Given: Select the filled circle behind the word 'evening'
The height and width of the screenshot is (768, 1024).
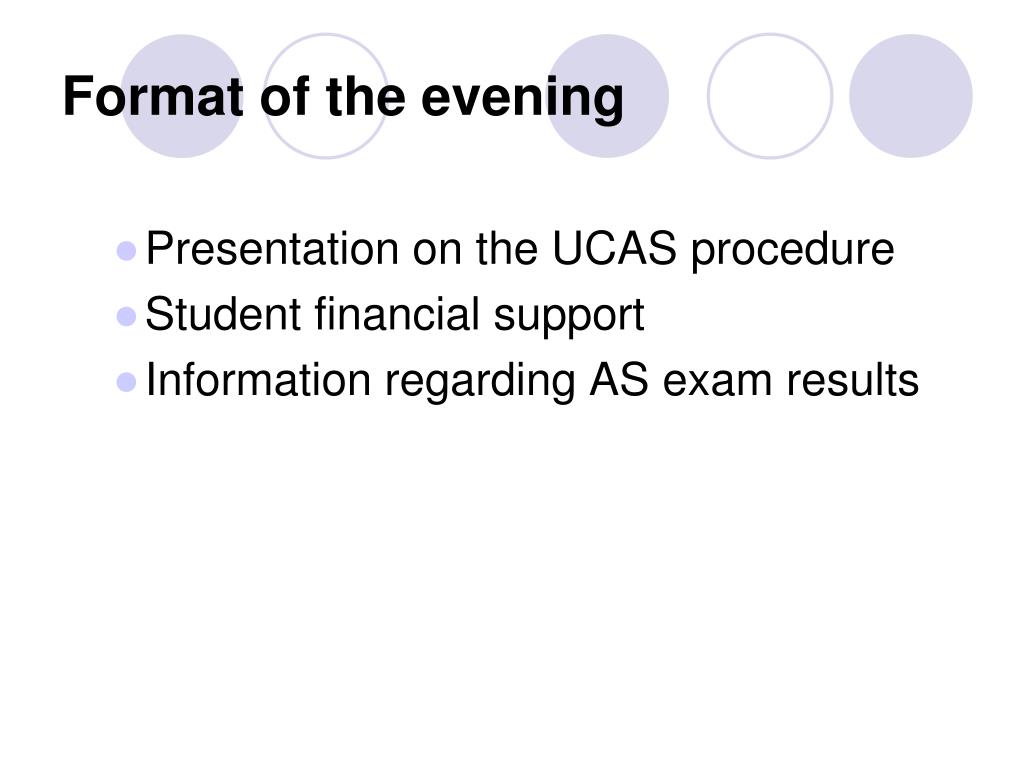Looking at the screenshot, I should coord(607,96).
